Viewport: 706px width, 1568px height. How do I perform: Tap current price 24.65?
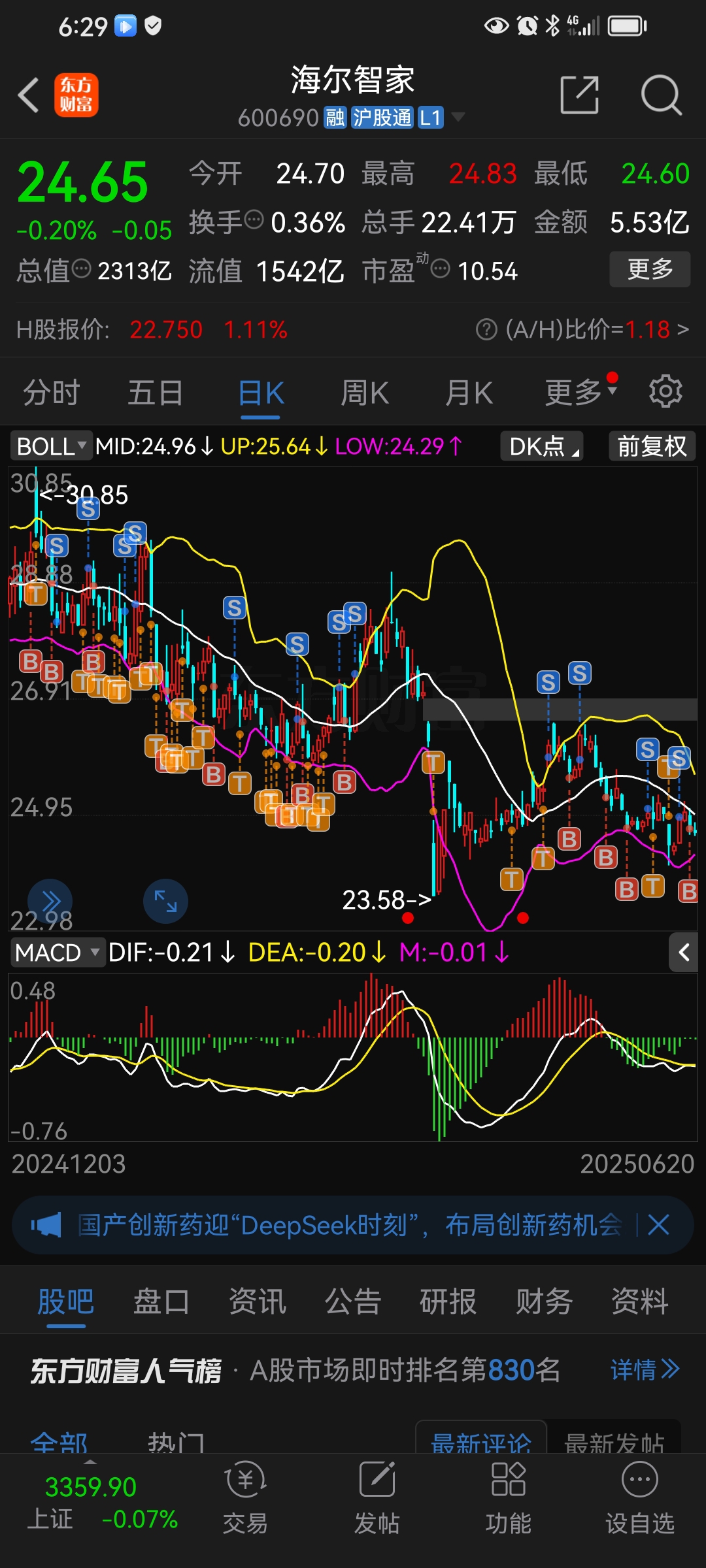click(82, 182)
